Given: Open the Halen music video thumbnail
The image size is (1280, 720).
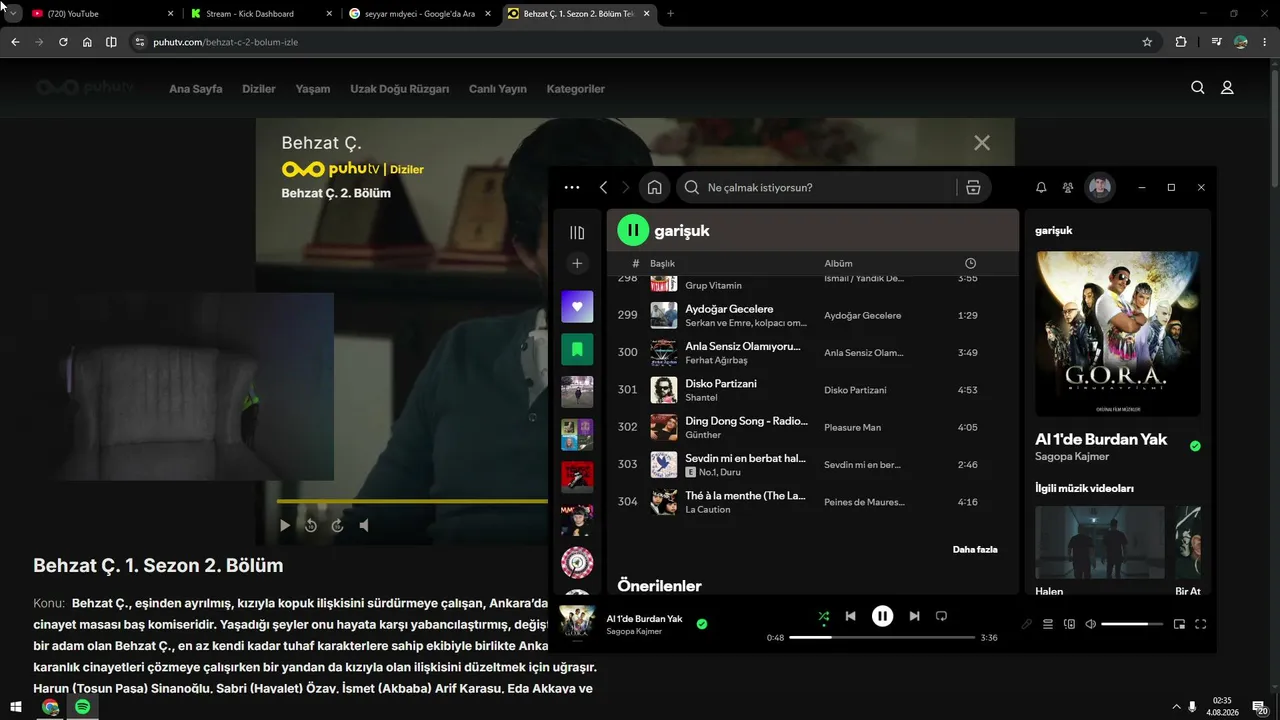Looking at the screenshot, I should click(x=1100, y=542).
